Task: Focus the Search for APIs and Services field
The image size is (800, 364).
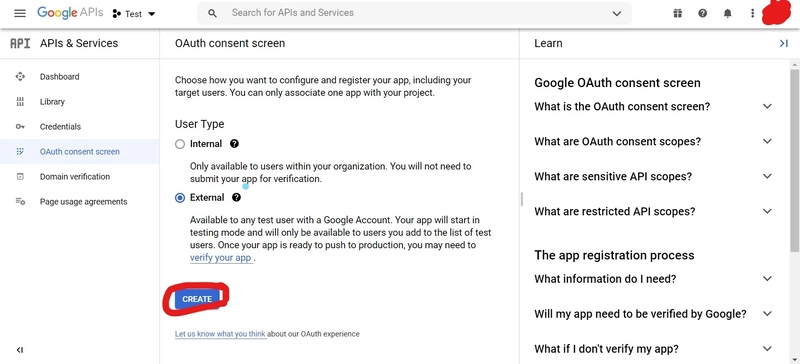Action: [x=414, y=13]
